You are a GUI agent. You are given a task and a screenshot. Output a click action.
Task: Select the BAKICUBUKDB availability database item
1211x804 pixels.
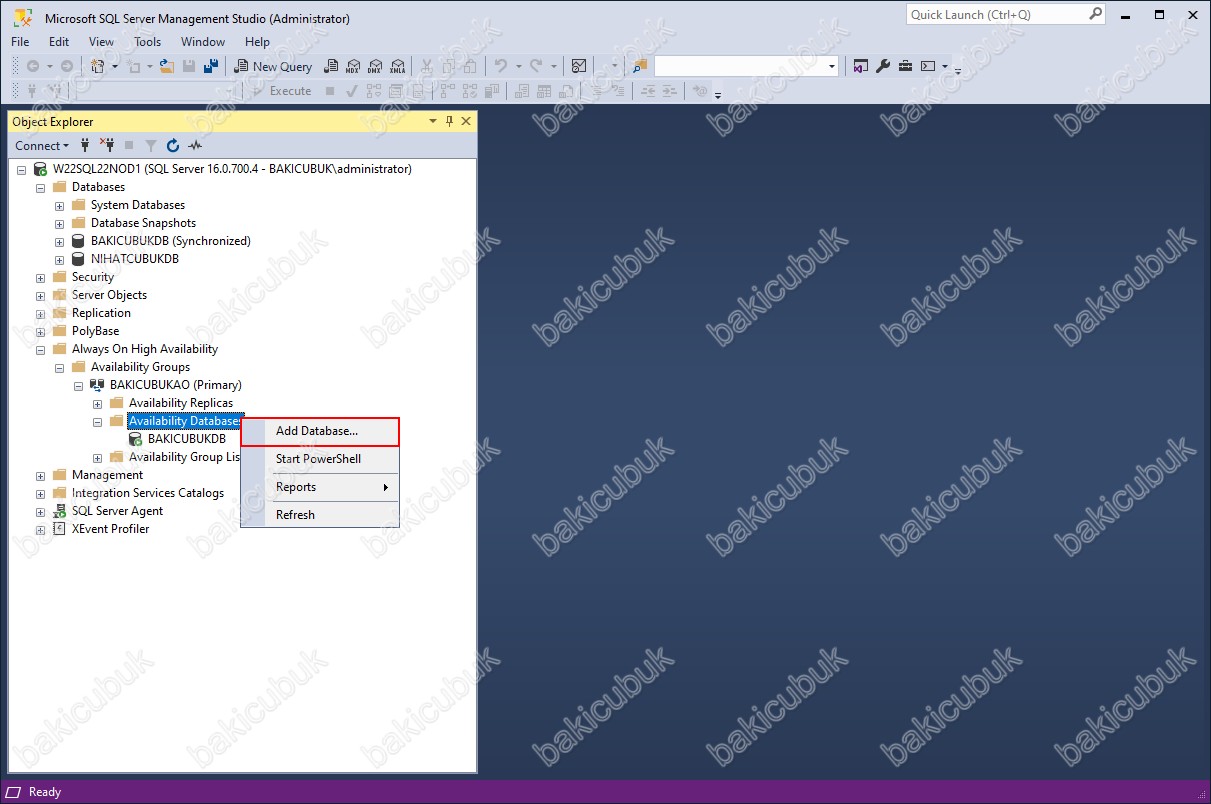186,439
